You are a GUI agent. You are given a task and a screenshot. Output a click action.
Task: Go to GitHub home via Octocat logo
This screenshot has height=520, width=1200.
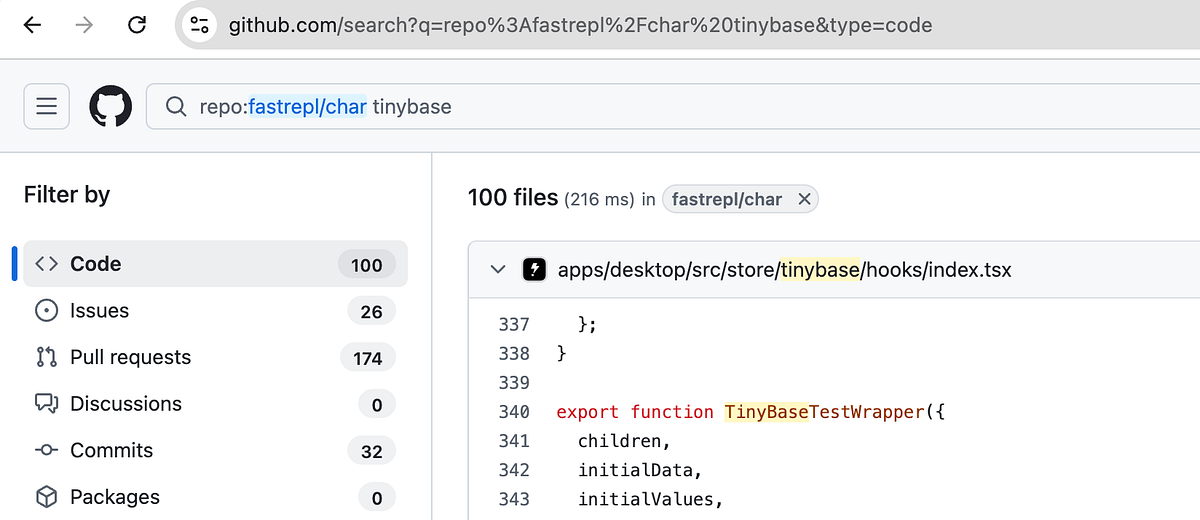click(110, 106)
